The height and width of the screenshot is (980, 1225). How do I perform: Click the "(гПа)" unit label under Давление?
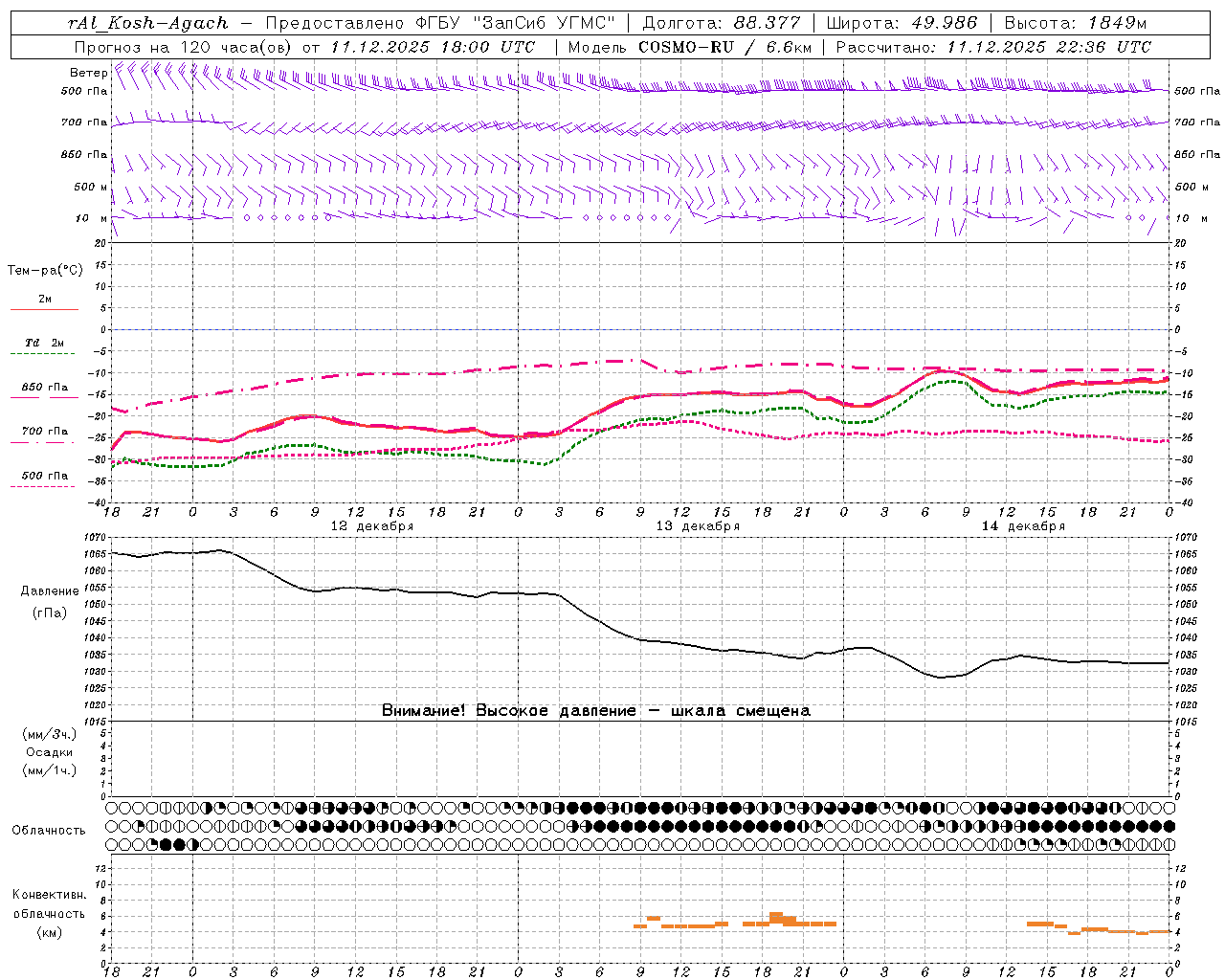pos(50,612)
